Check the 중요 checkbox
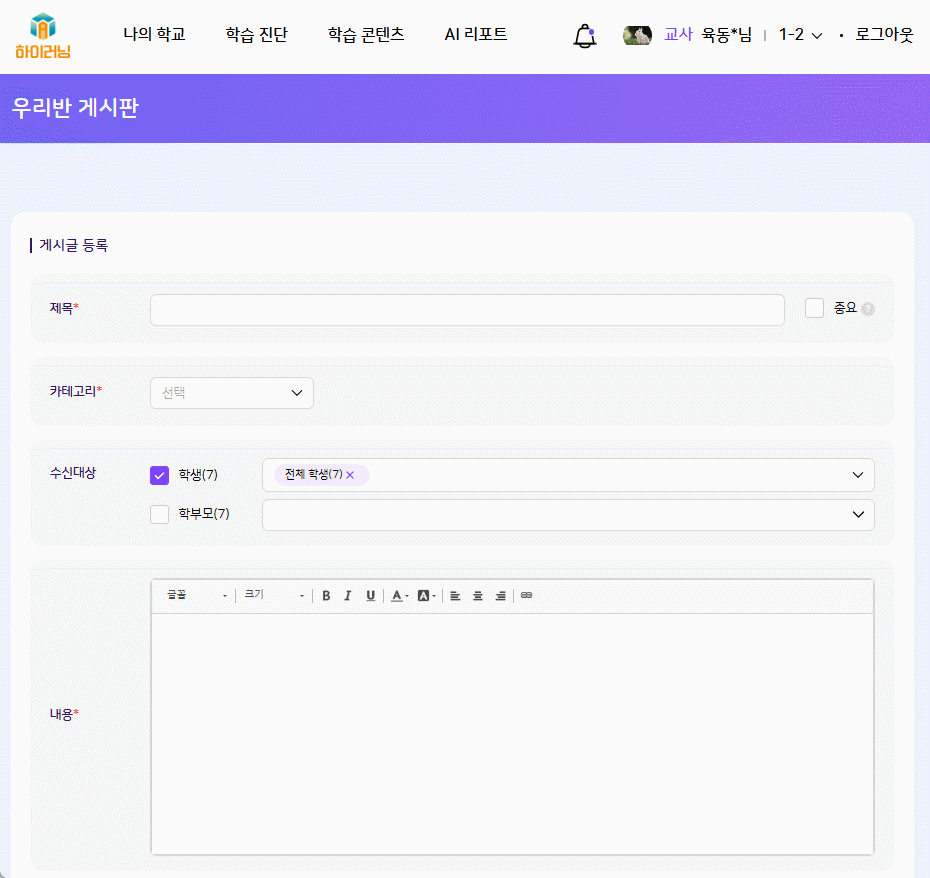This screenshot has height=878, width=930. (814, 308)
